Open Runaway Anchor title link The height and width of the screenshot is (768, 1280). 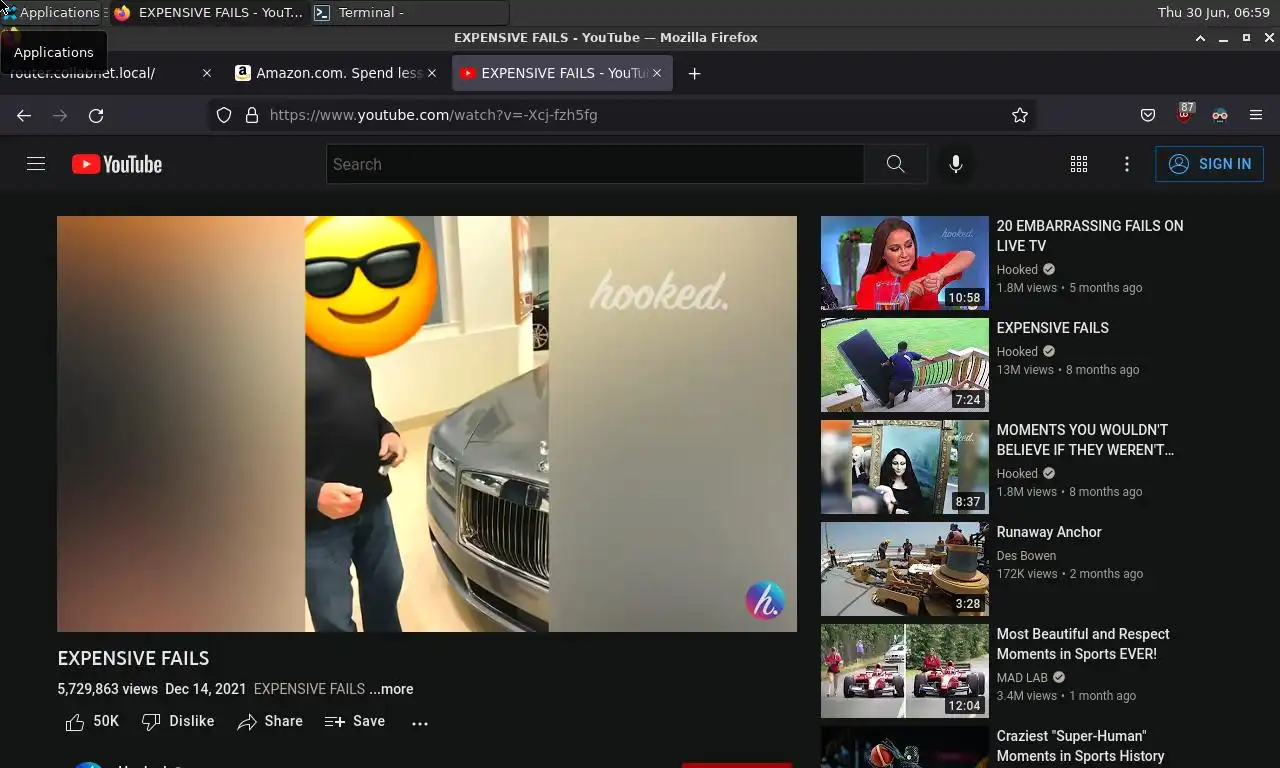(x=1049, y=532)
